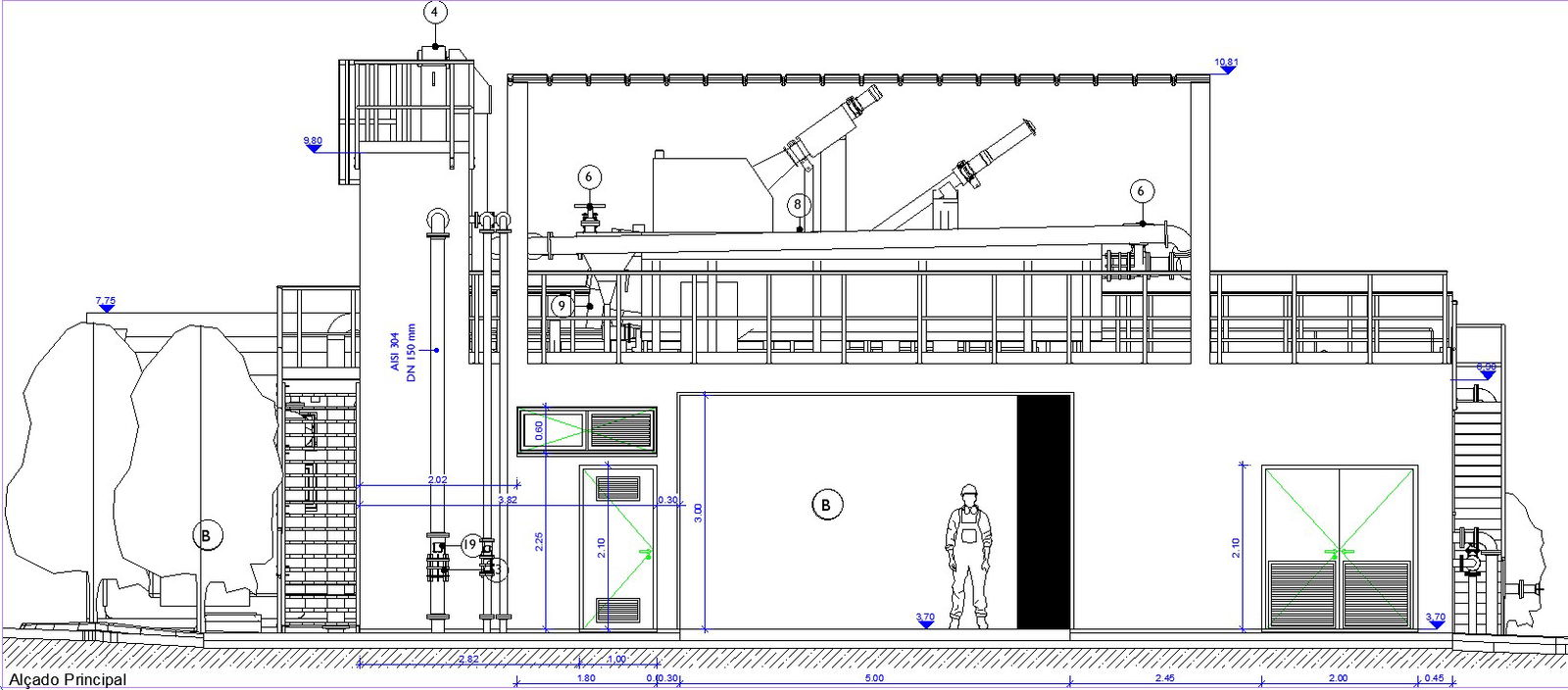Screen dimensions: 1568x690
Task: Click the 1.00 bottom dimension
Action: [x=616, y=659]
